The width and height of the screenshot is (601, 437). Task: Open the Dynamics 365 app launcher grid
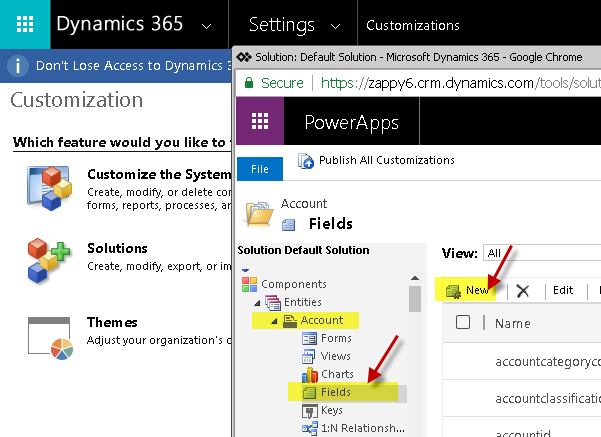[25, 24]
